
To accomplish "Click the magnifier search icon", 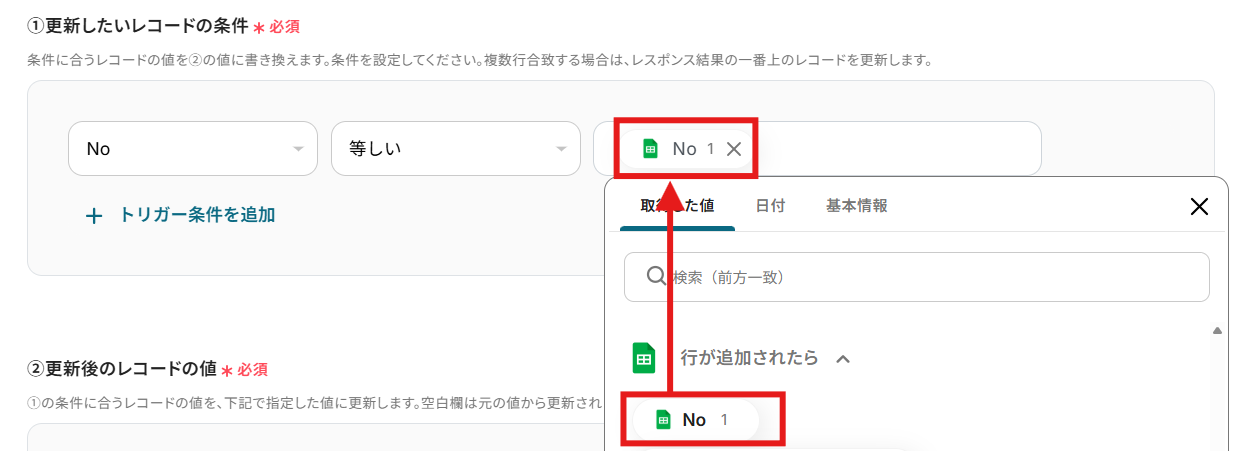I will coord(656,276).
